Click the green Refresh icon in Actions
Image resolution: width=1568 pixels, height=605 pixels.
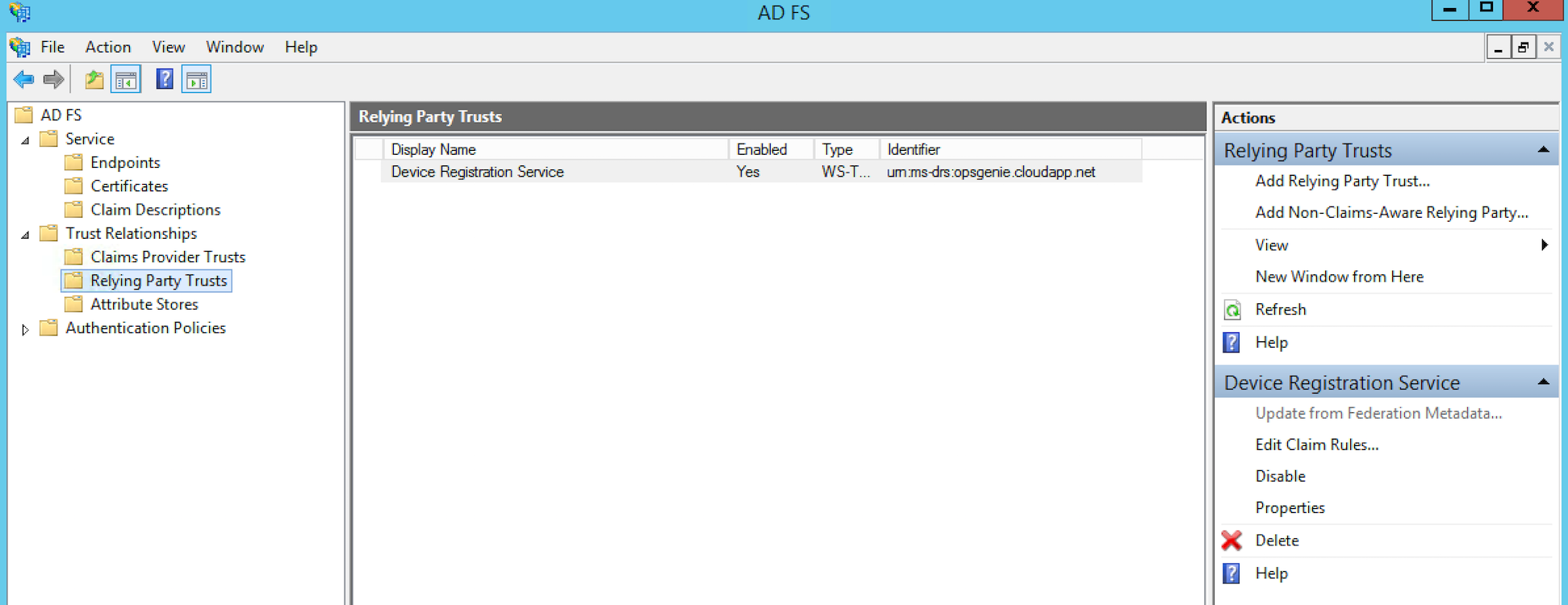coord(1232,310)
